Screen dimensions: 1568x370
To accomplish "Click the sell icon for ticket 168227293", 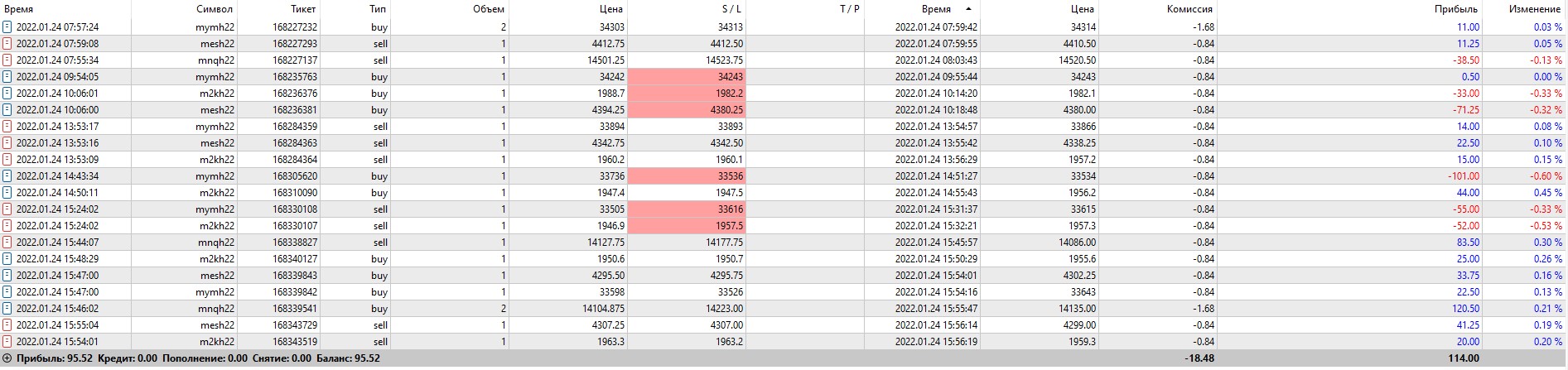I will (x=7, y=44).
